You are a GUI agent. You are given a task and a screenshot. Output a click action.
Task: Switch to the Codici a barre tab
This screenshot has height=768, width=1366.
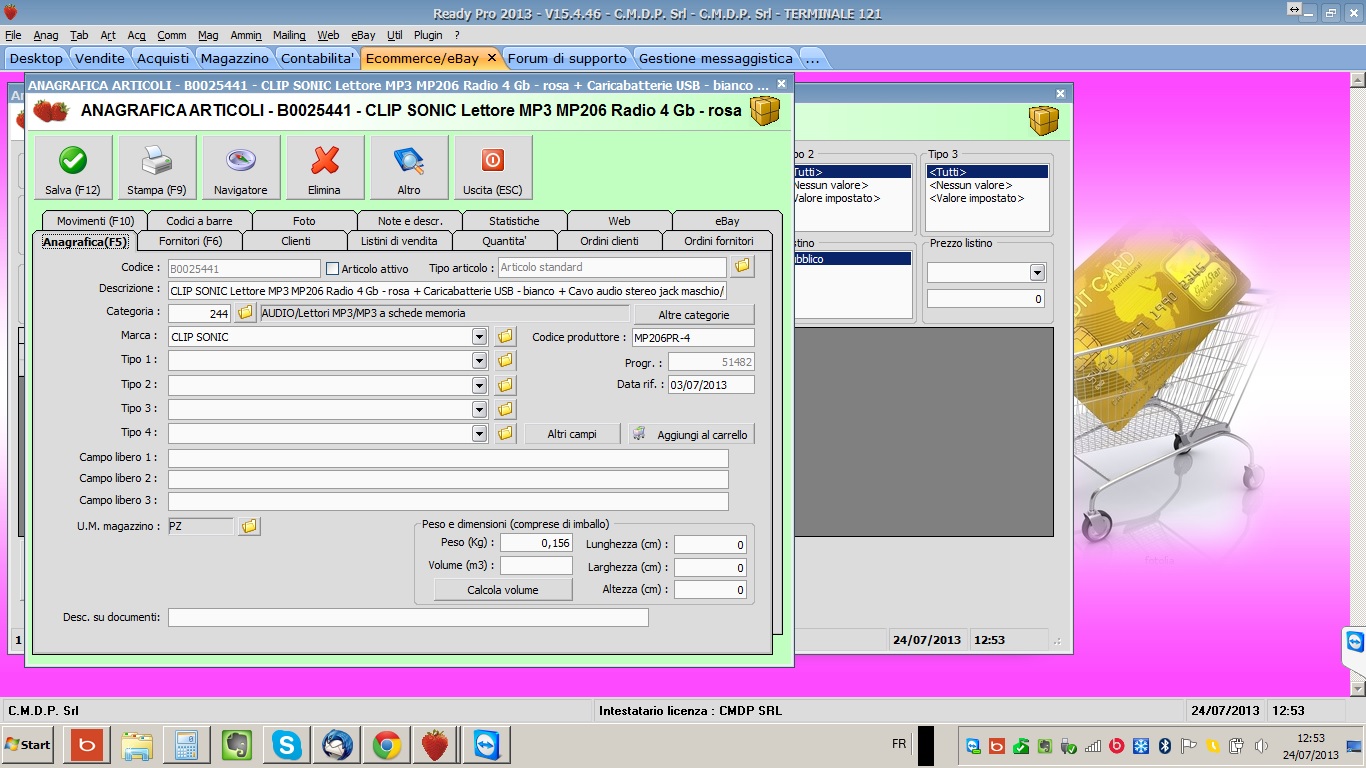click(199, 221)
